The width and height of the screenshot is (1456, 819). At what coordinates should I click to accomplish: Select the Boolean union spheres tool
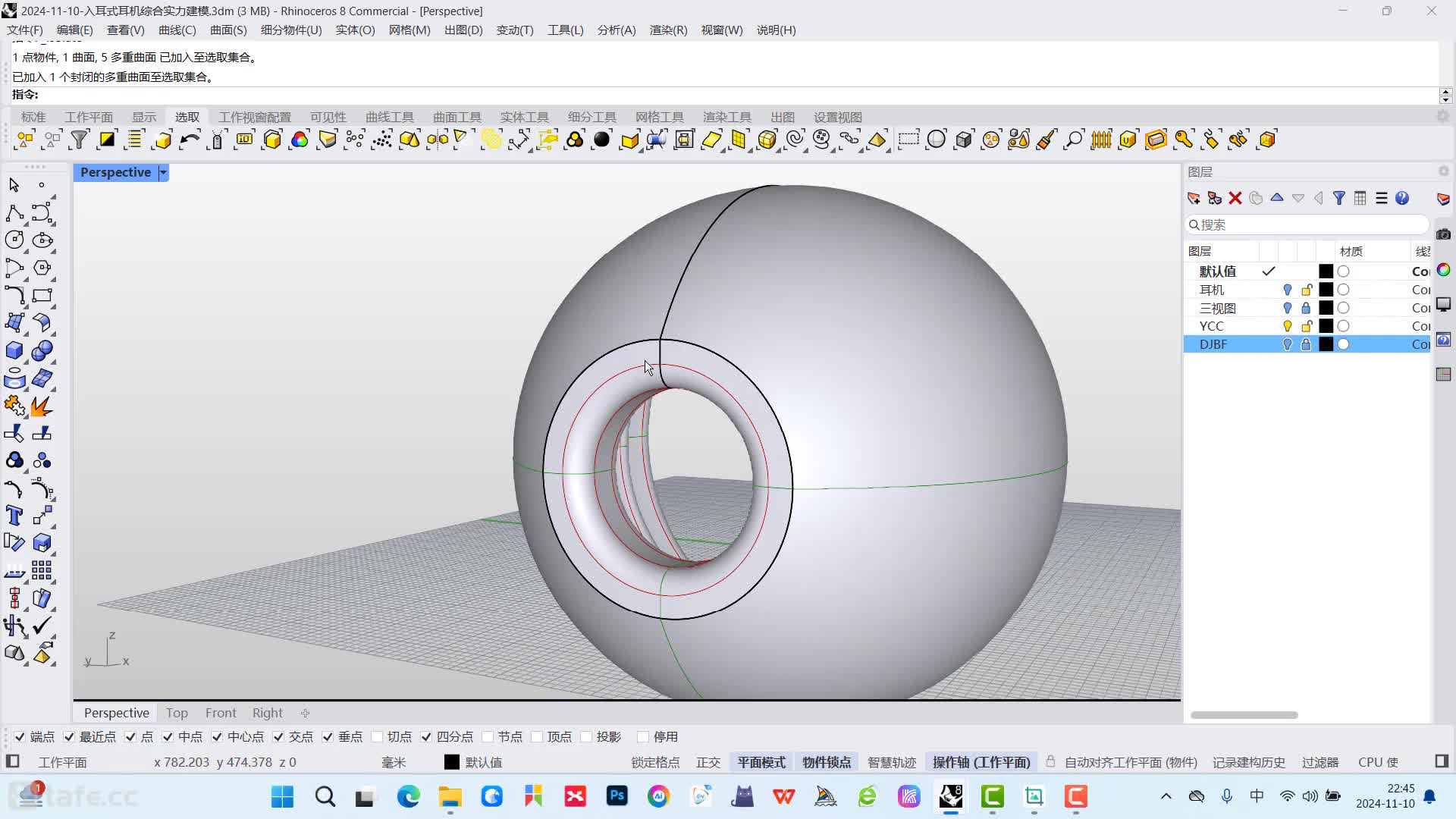point(42,350)
